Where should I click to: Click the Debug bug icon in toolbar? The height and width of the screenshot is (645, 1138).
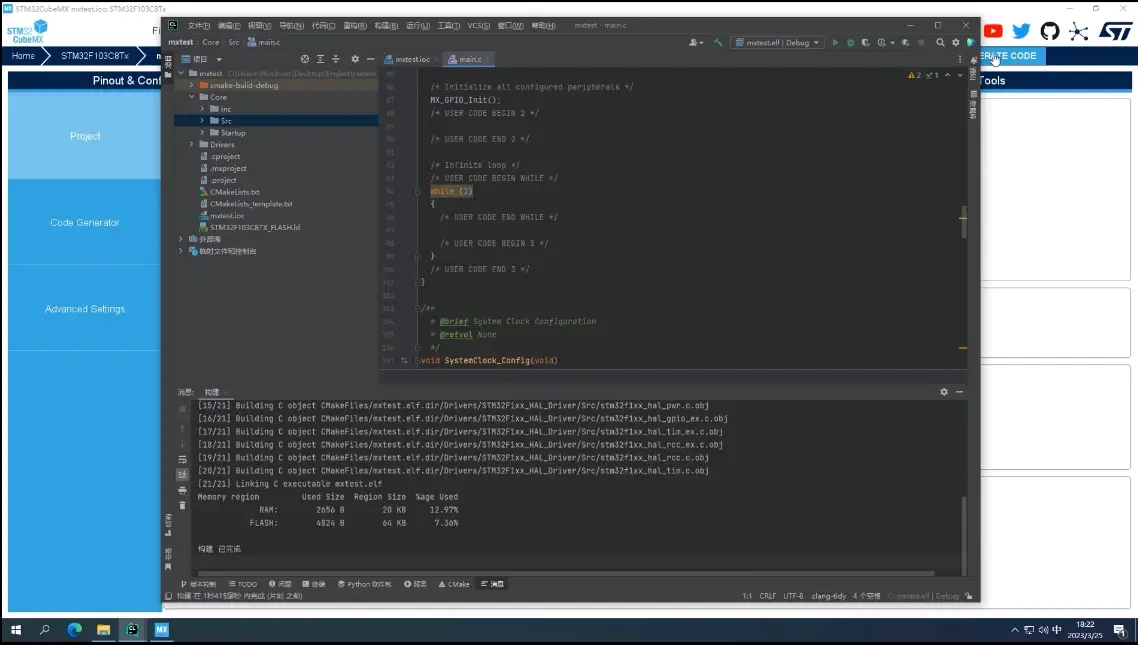pyautogui.click(x=850, y=43)
